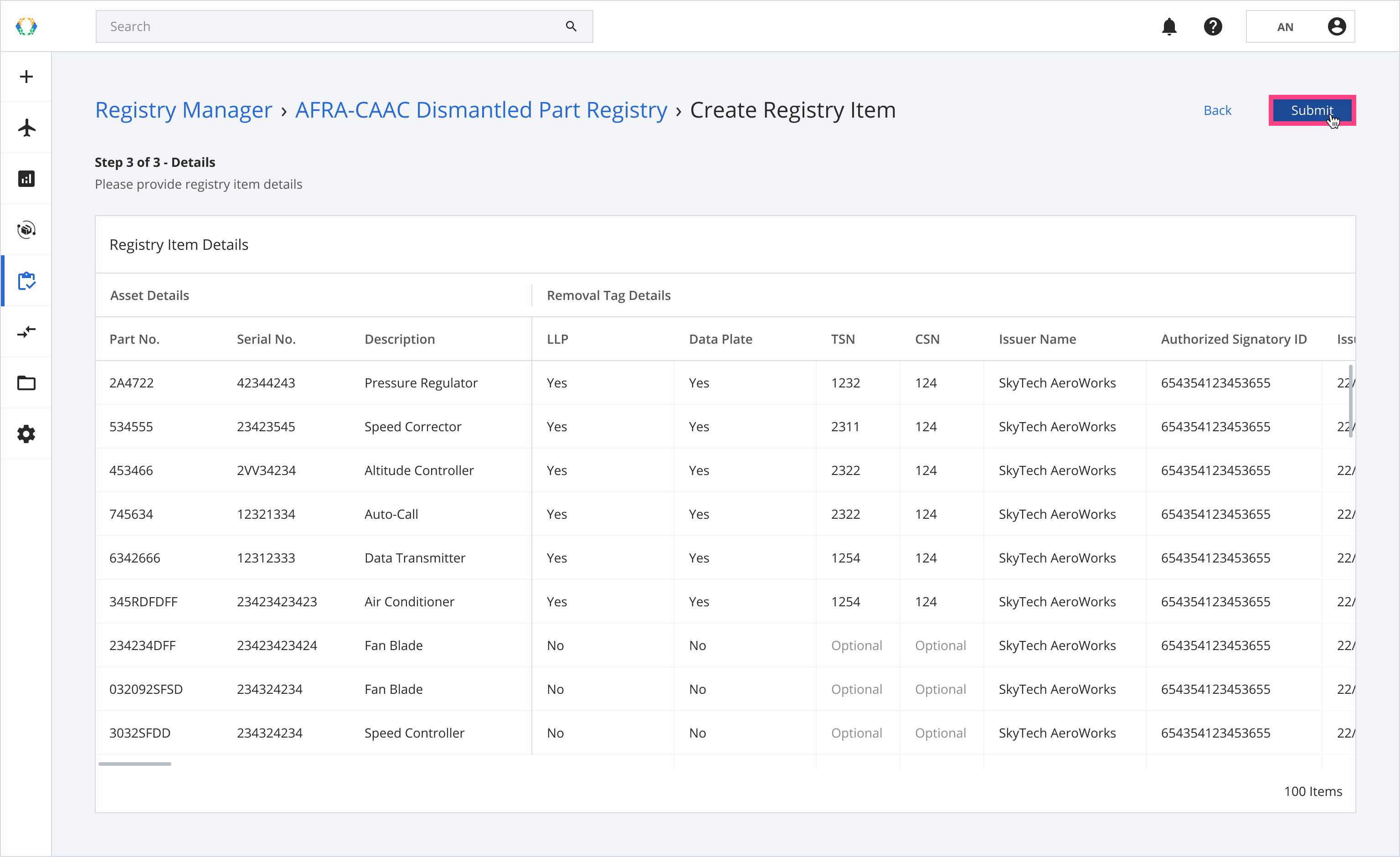Click the app logo at top left
The width and height of the screenshot is (1400, 857).
pyautogui.click(x=26, y=27)
